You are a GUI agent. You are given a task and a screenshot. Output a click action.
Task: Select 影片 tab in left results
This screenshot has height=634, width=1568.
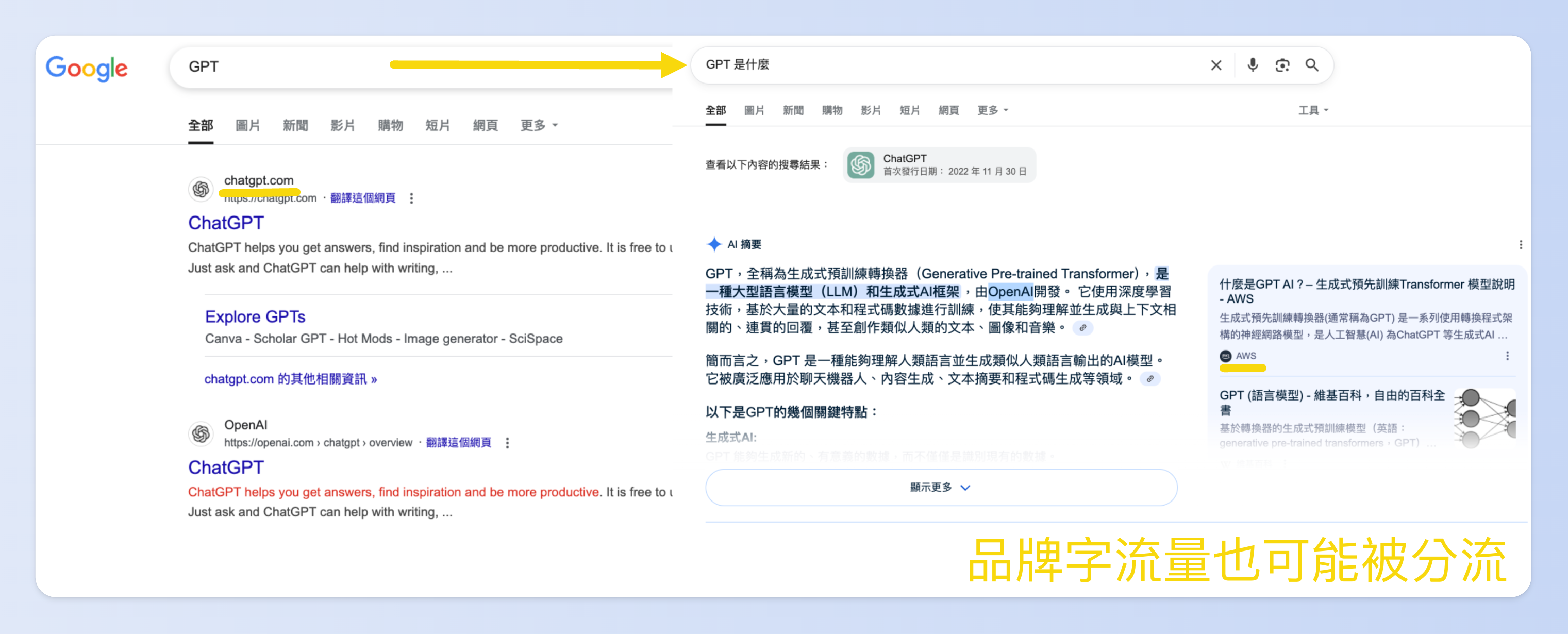pos(343,126)
